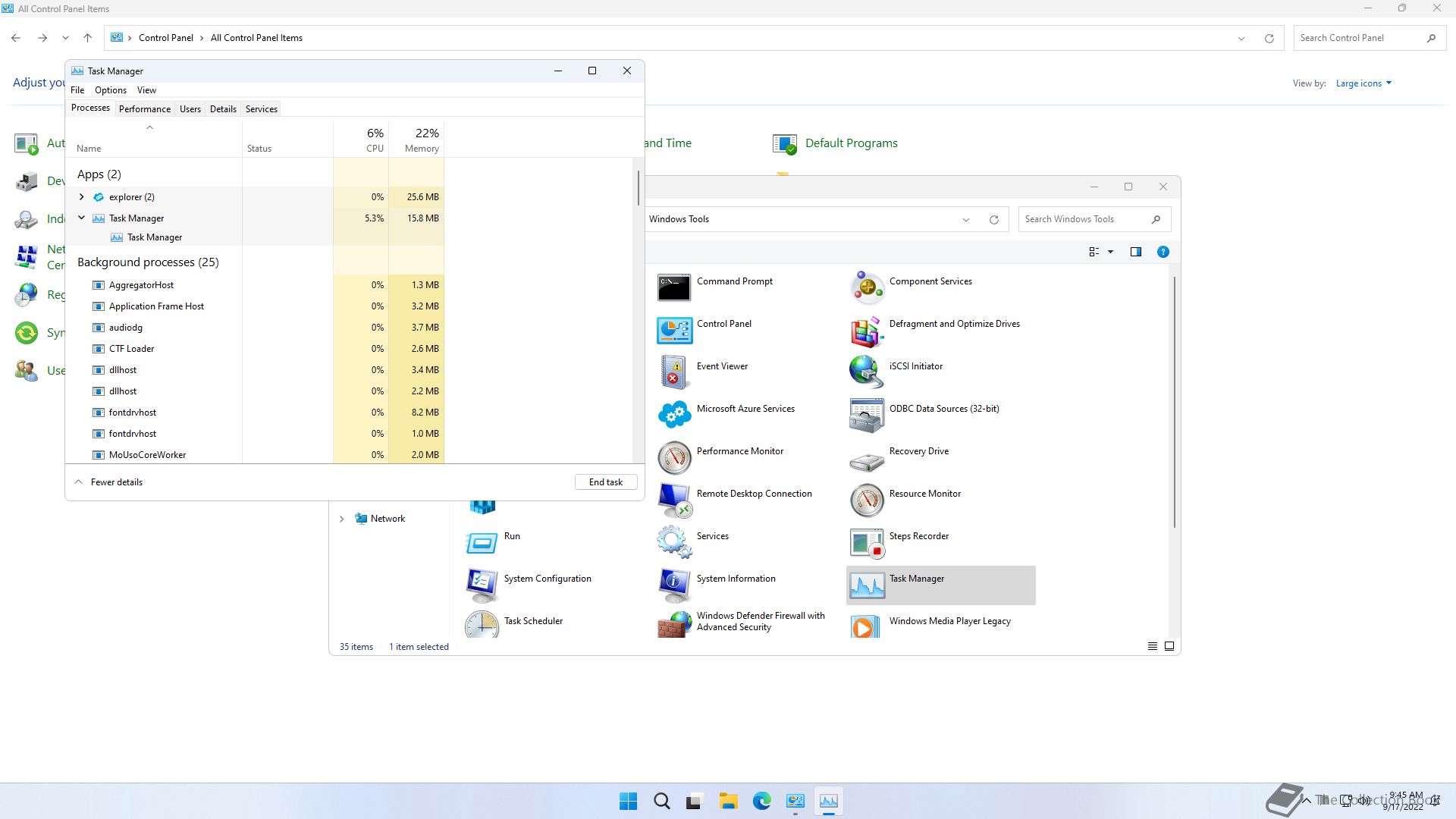Viewport: 1456px width, 819px height.
Task: Open Services gear icon in Windows Tools
Action: click(x=674, y=542)
